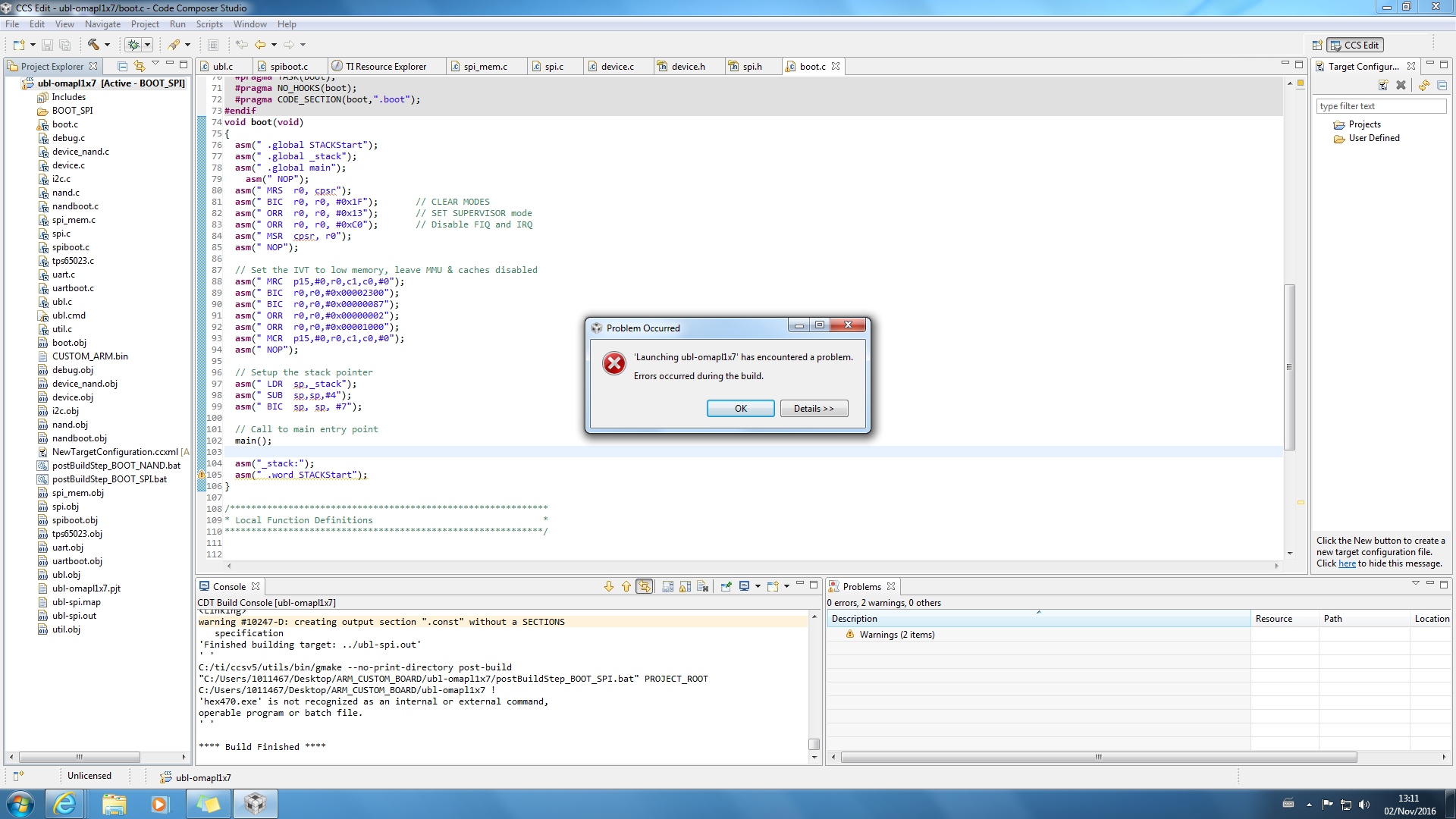Click editor vertical scrollbar thumb
The width and height of the screenshot is (1456, 819).
coord(1289,367)
